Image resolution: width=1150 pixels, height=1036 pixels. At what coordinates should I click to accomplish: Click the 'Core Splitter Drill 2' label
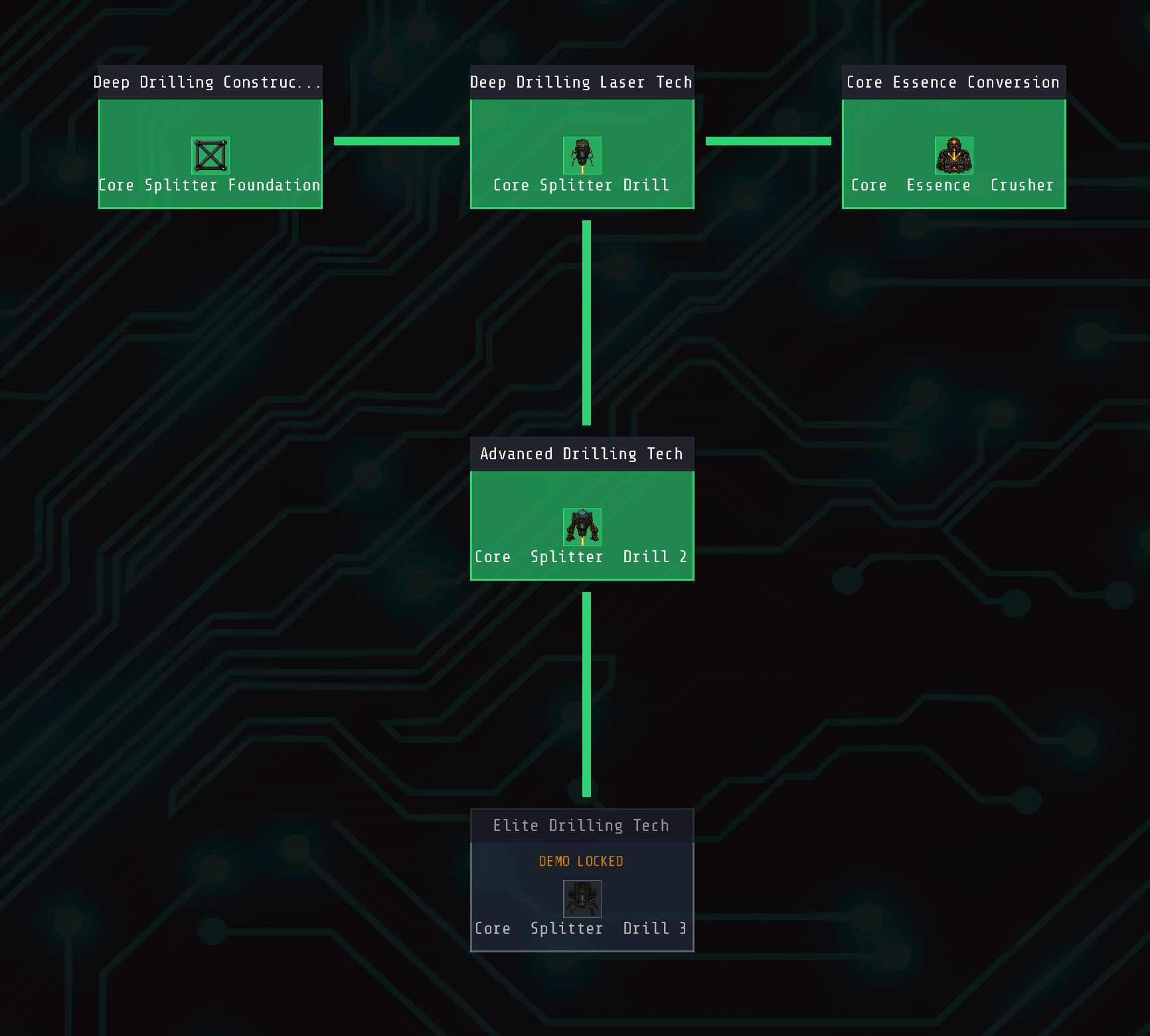click(581, 557)
